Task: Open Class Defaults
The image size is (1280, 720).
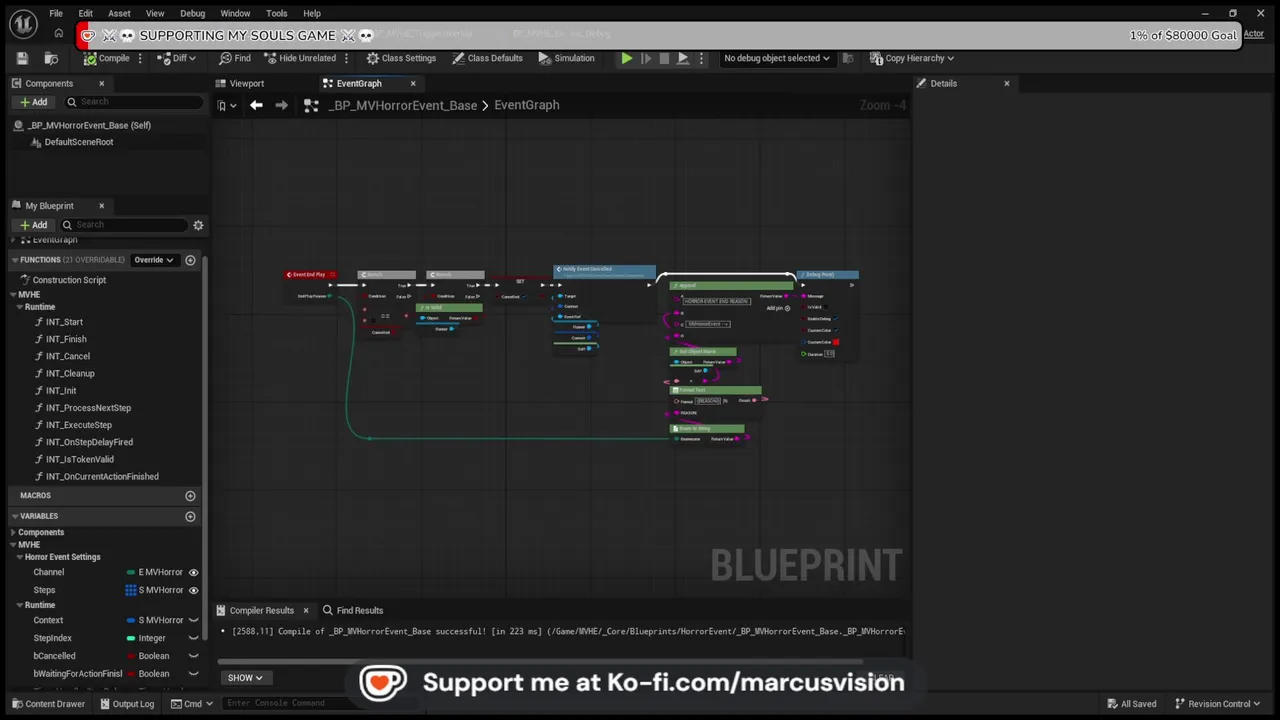Action: pos(487,58)
